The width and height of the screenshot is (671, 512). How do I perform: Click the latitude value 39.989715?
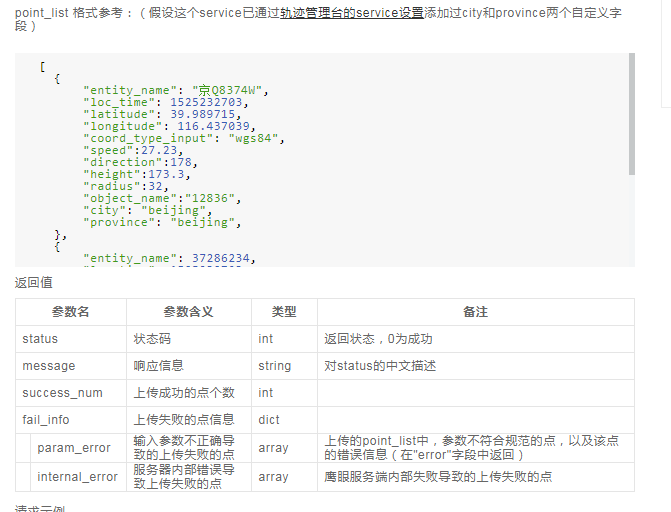pos(202,114)
